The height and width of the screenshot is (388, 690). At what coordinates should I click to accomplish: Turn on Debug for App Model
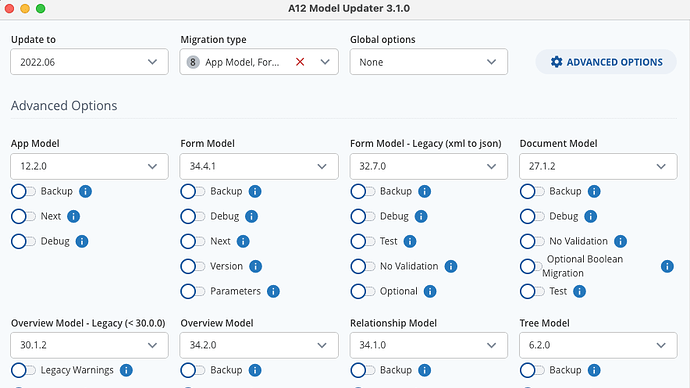click(23, 242)
